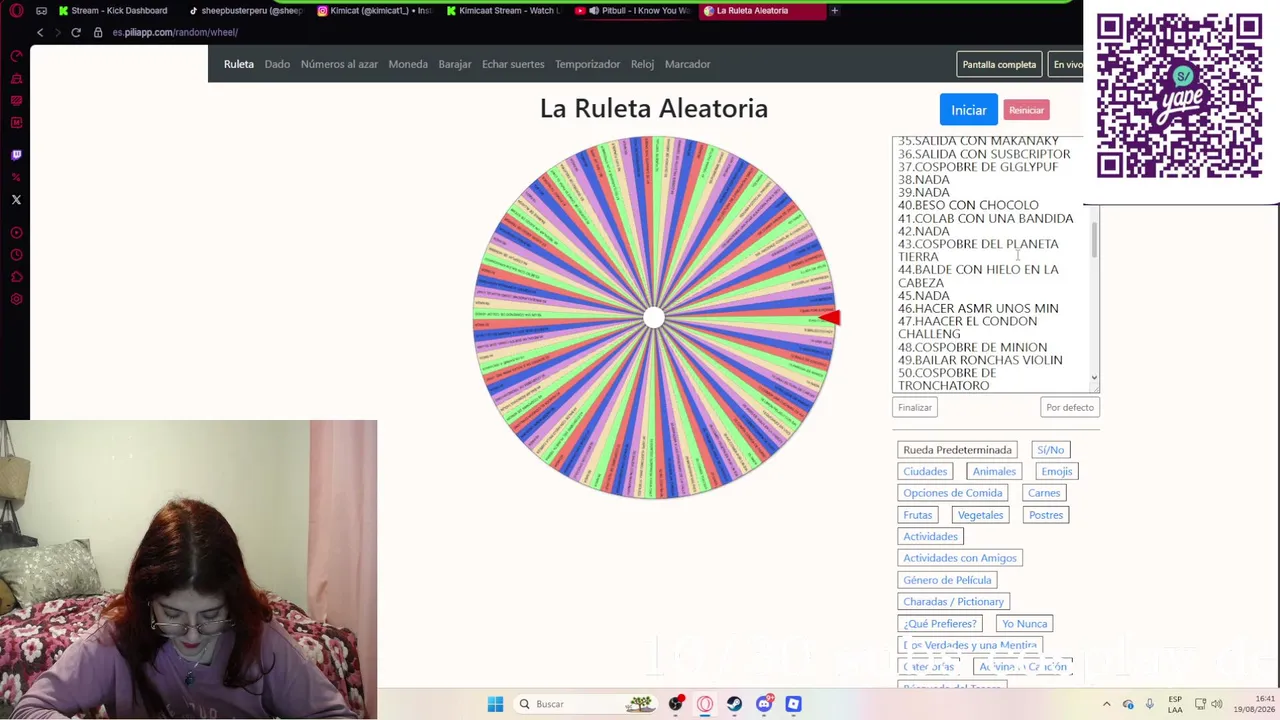Switch to the Pitbull YouTube tab
Screen dimensions: 1280x720
pyautogui.click(x=633, y=11)
